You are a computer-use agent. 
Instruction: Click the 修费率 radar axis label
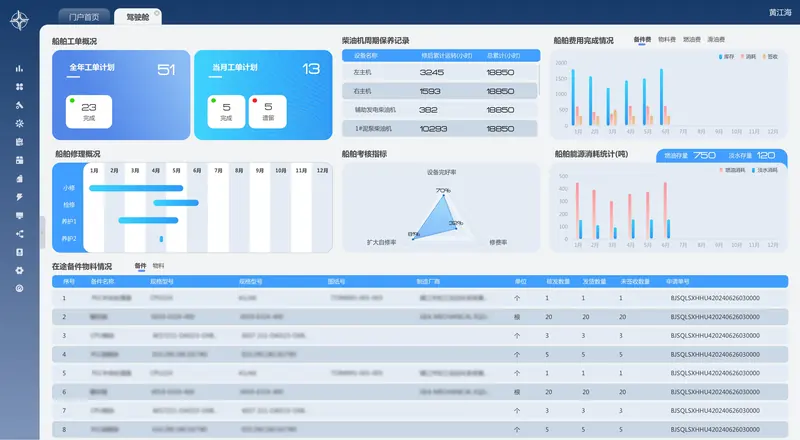tap(498, 242)
